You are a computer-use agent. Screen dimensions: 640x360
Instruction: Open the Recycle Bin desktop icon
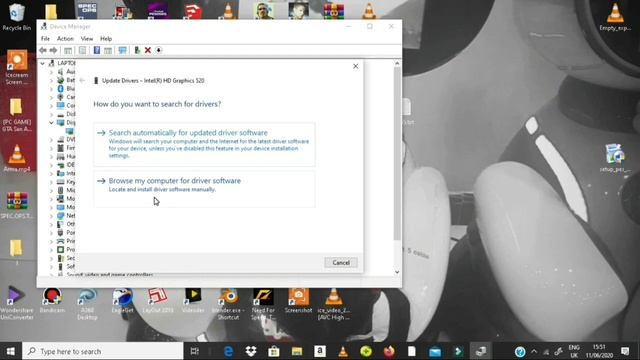coord(17,17)
